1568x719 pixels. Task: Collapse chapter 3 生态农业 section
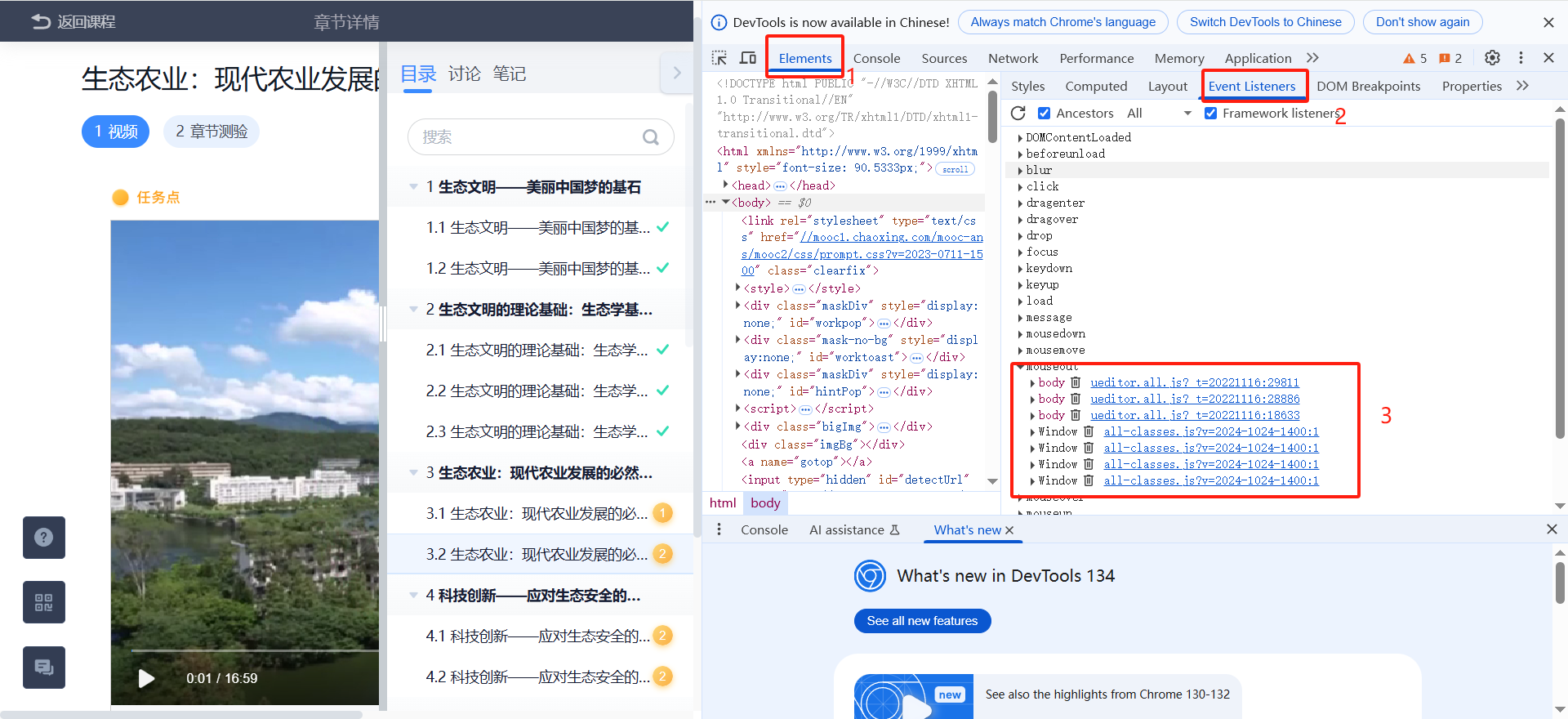pyautogui.click(x=413, y=473)
